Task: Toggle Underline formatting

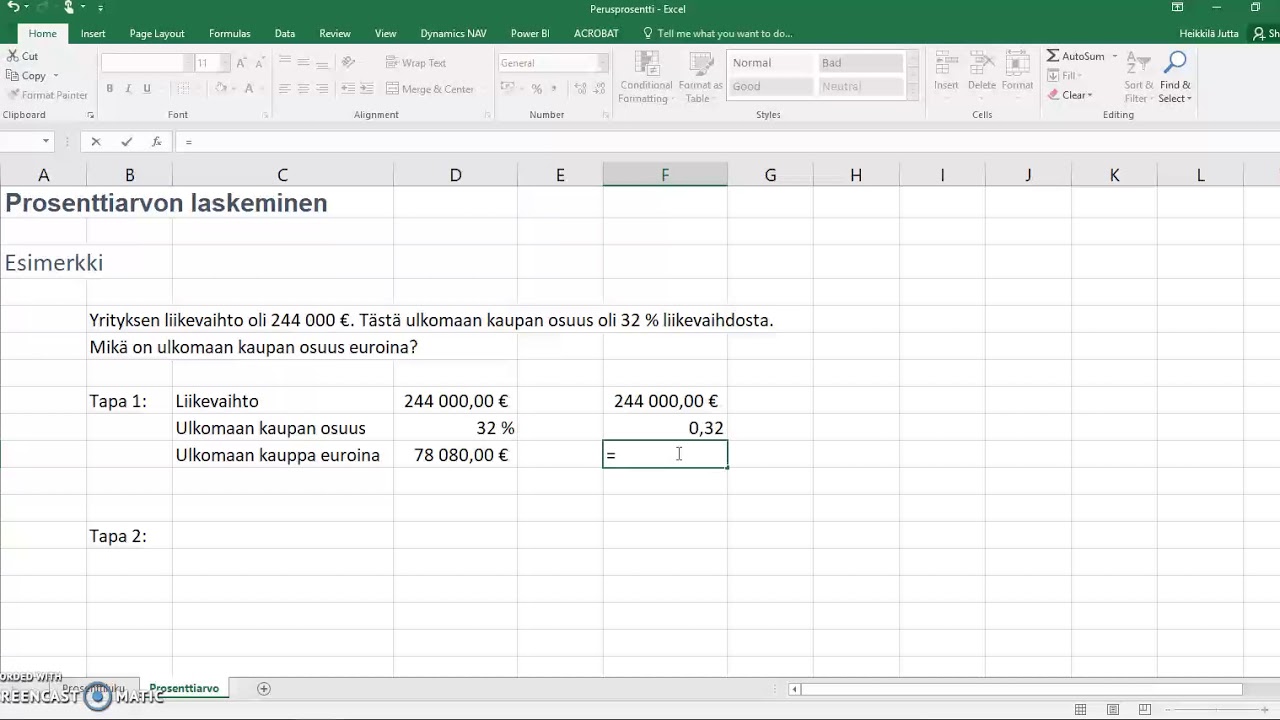Action: click(147, 89)
